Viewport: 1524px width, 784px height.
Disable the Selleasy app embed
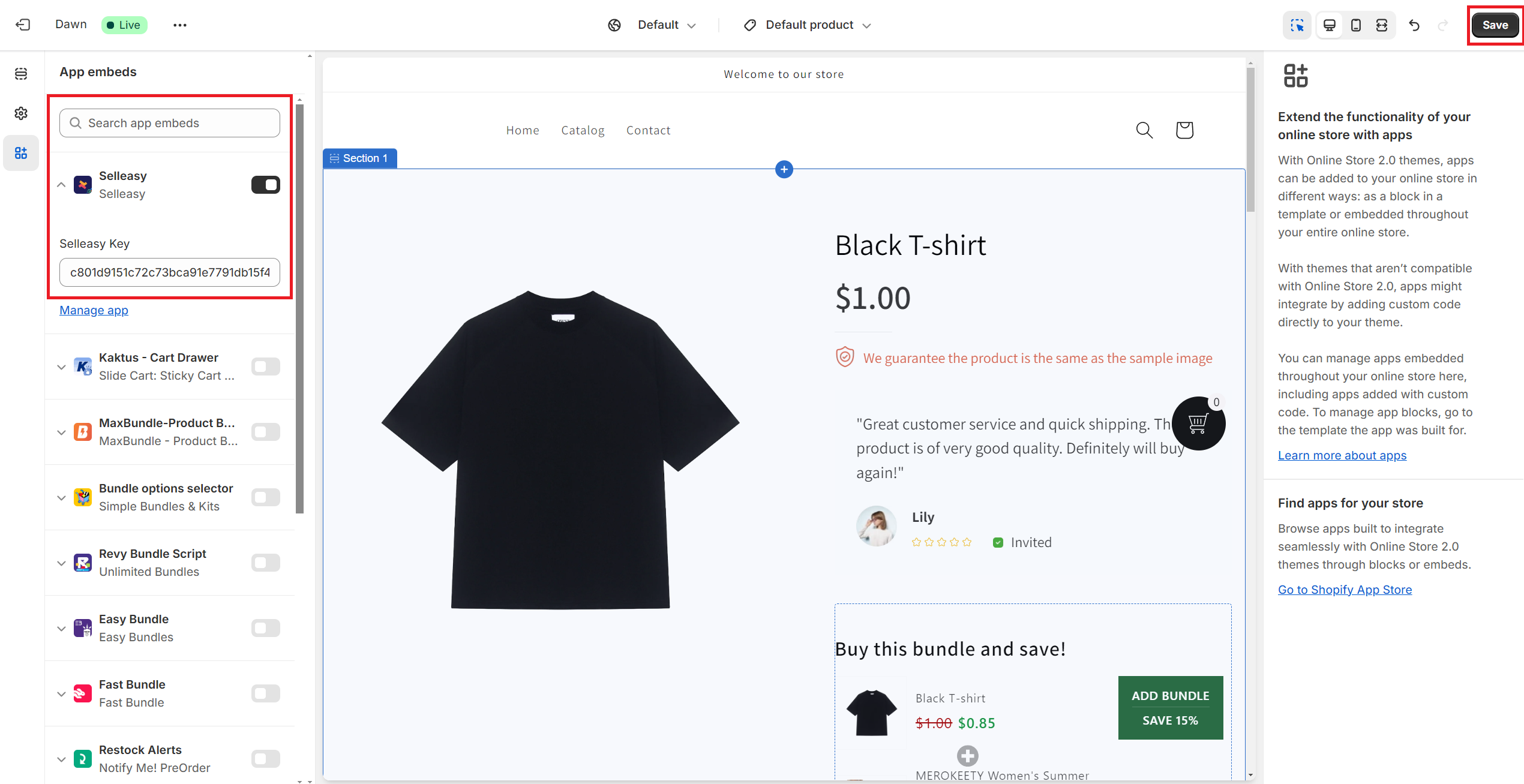click(x=265, y=185)
